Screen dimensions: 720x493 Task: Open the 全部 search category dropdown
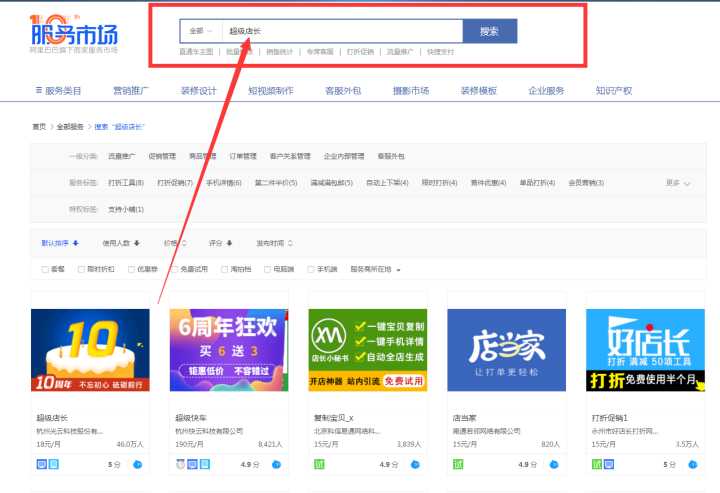coord(200,31)
